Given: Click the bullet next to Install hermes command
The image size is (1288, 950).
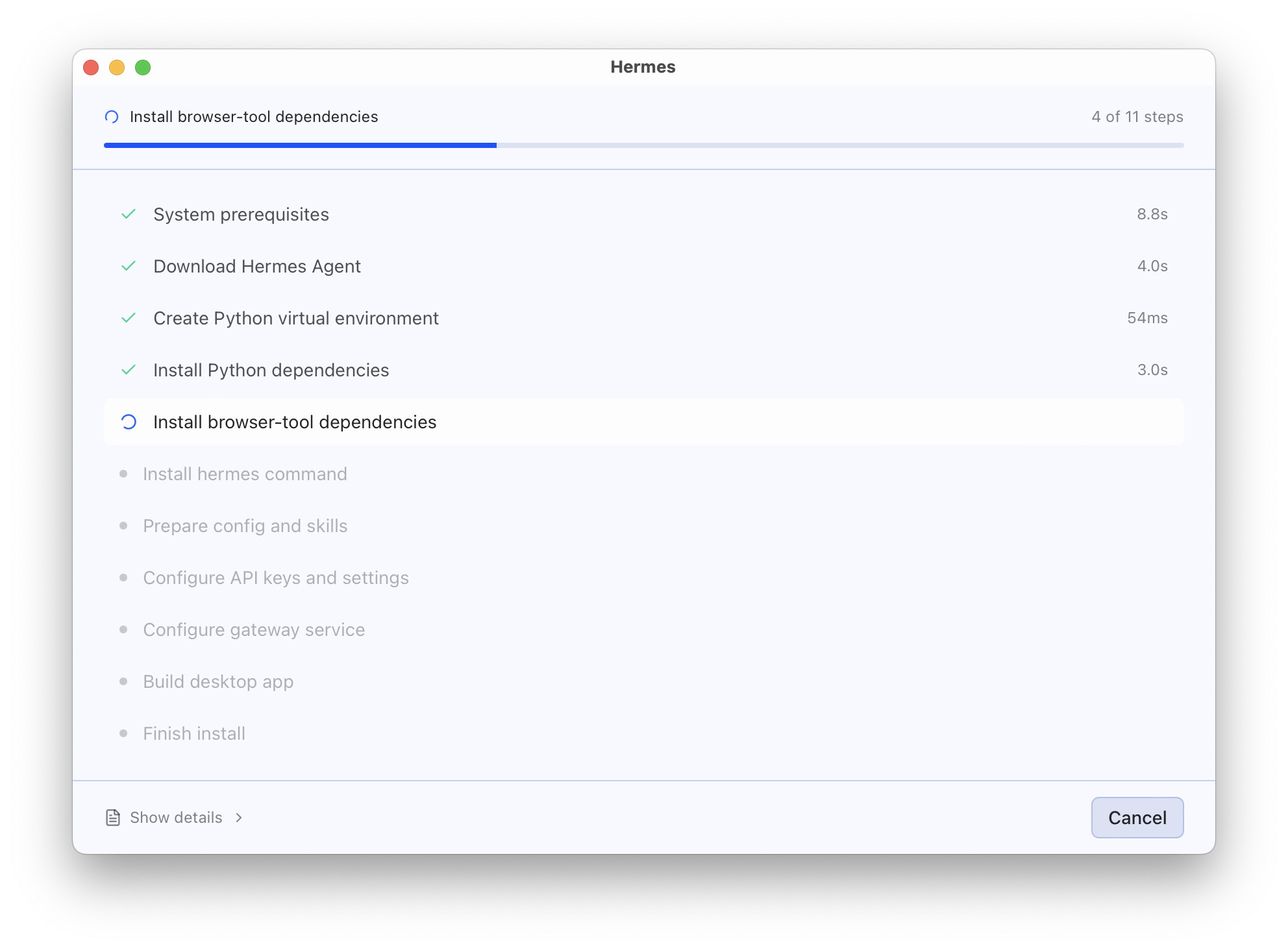Looking at the screenshot, I should (123, 474).
